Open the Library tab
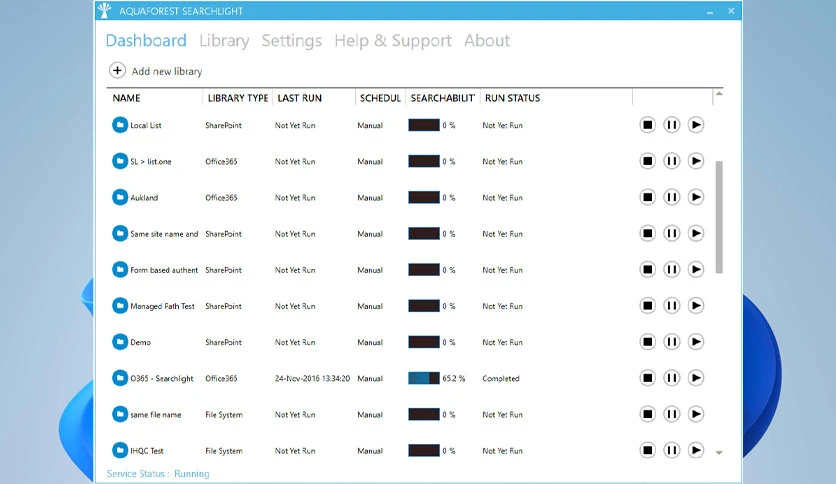Viewport: 836px width, 484px height. (x=224, y=41)
